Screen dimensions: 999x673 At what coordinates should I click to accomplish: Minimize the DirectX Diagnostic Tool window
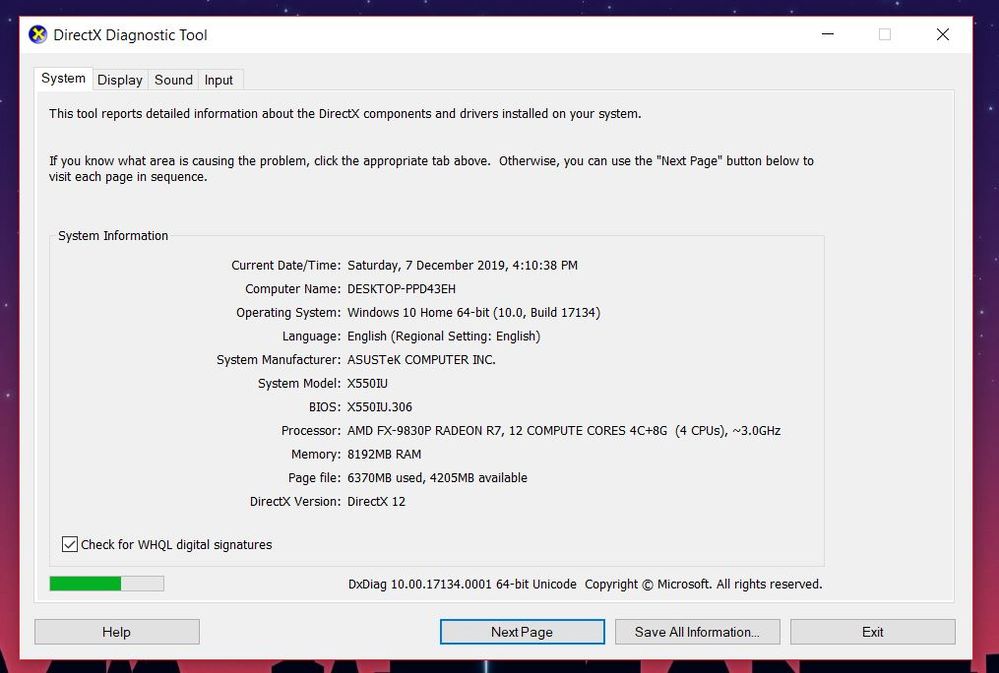click(x=828, y=34)
